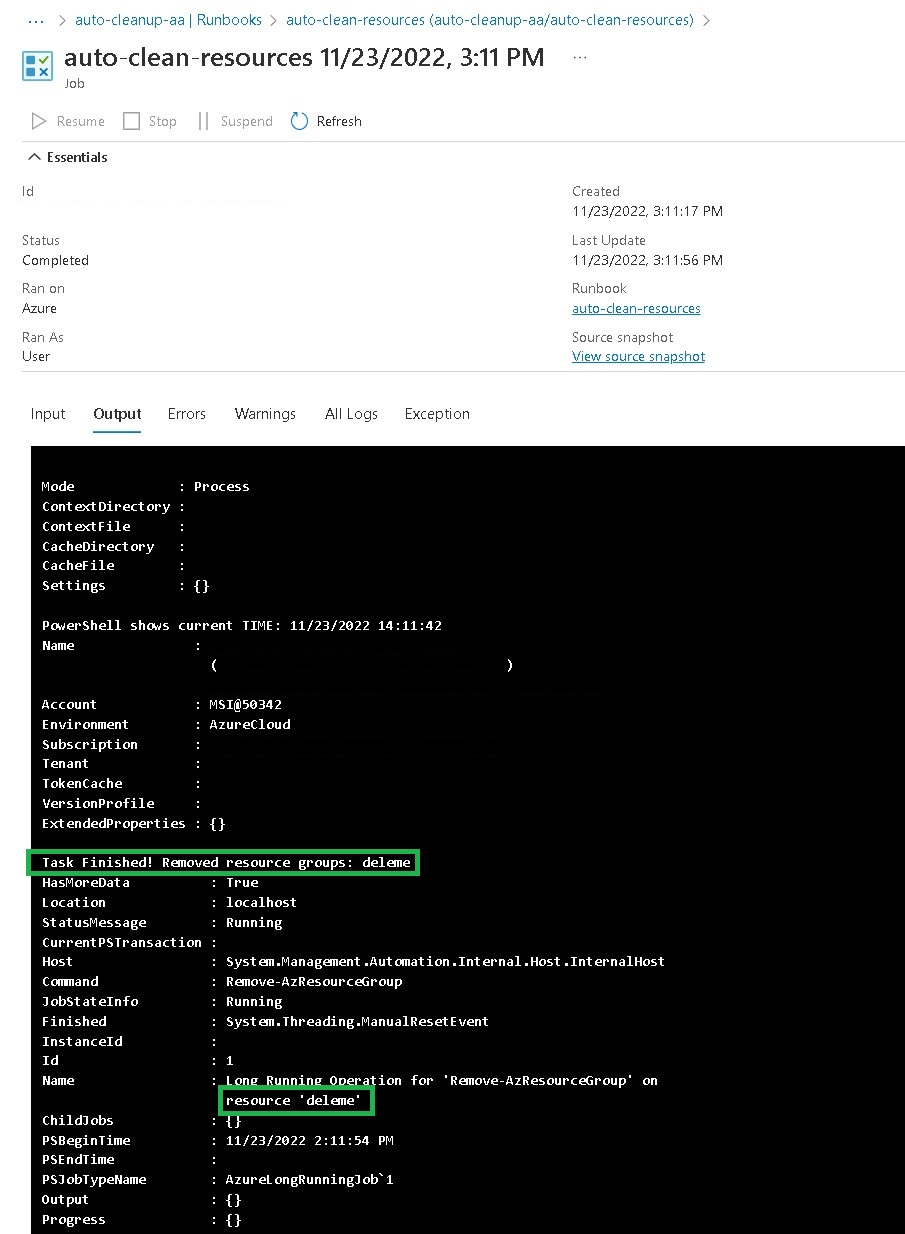Open the auto-clean-resources runbook link

(x=636, y=308)
